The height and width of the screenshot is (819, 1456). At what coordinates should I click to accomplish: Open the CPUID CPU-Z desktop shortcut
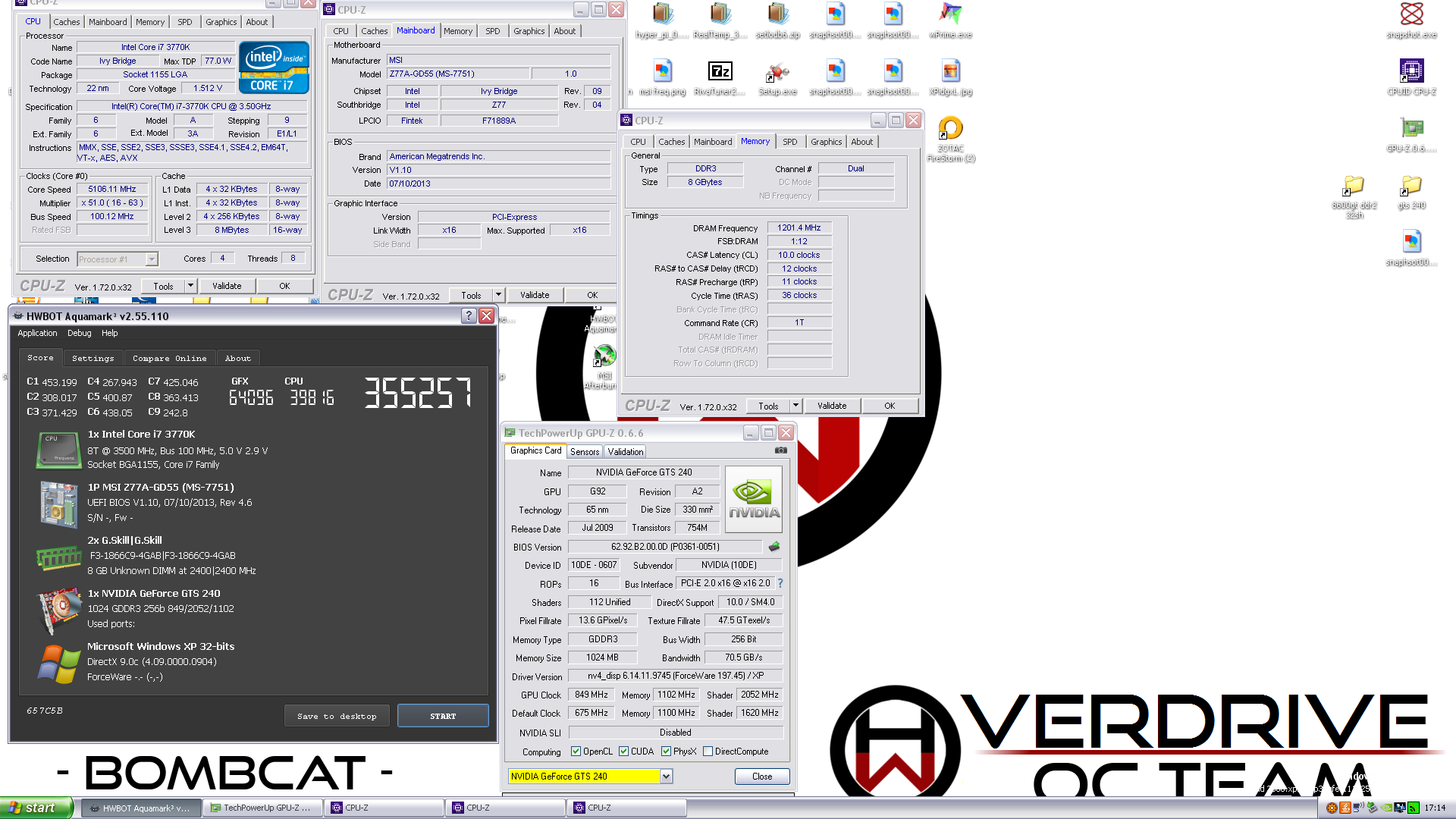pos(1411,78)
